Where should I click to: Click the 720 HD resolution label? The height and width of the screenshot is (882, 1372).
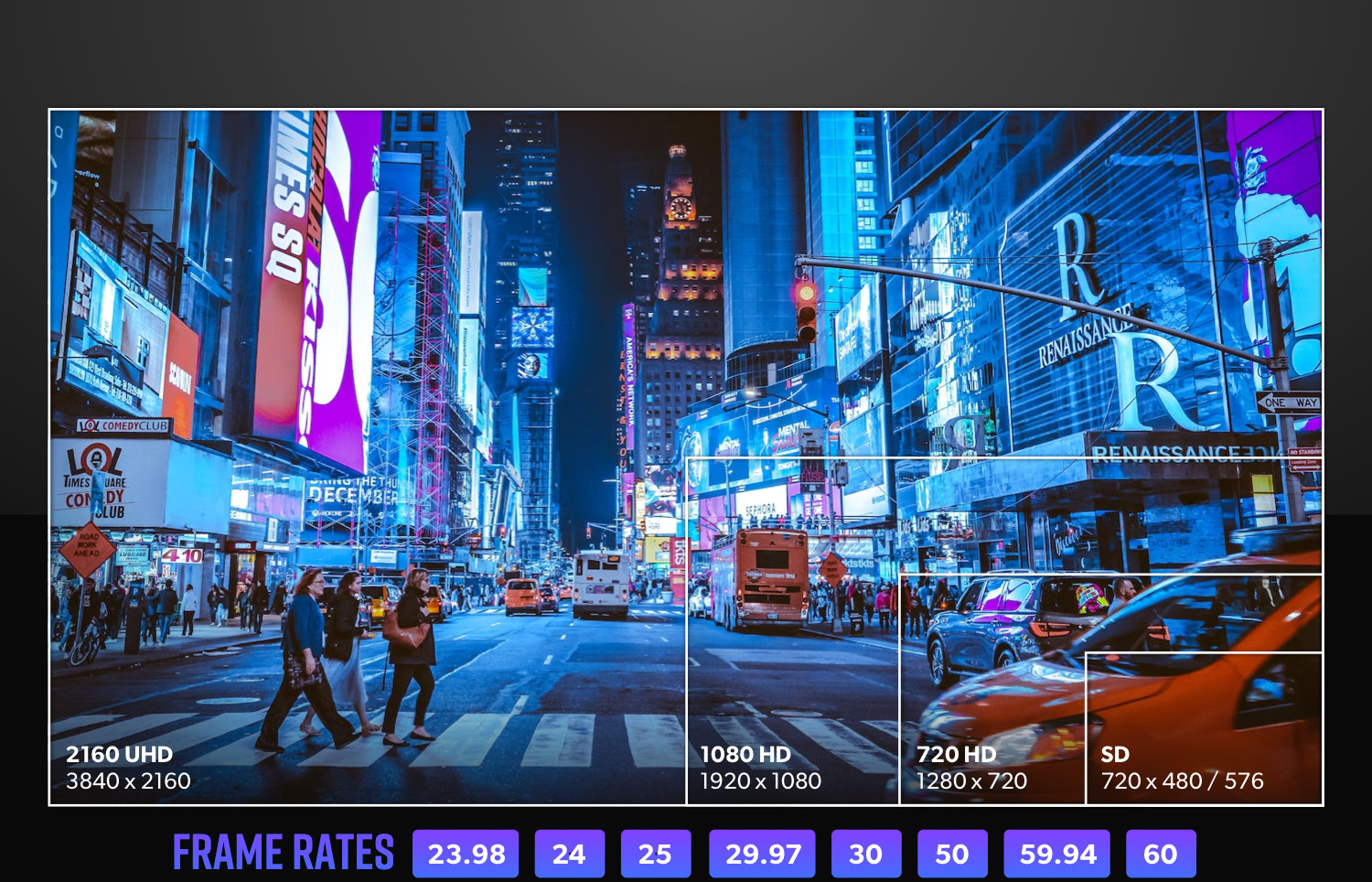tap(957, 755)
